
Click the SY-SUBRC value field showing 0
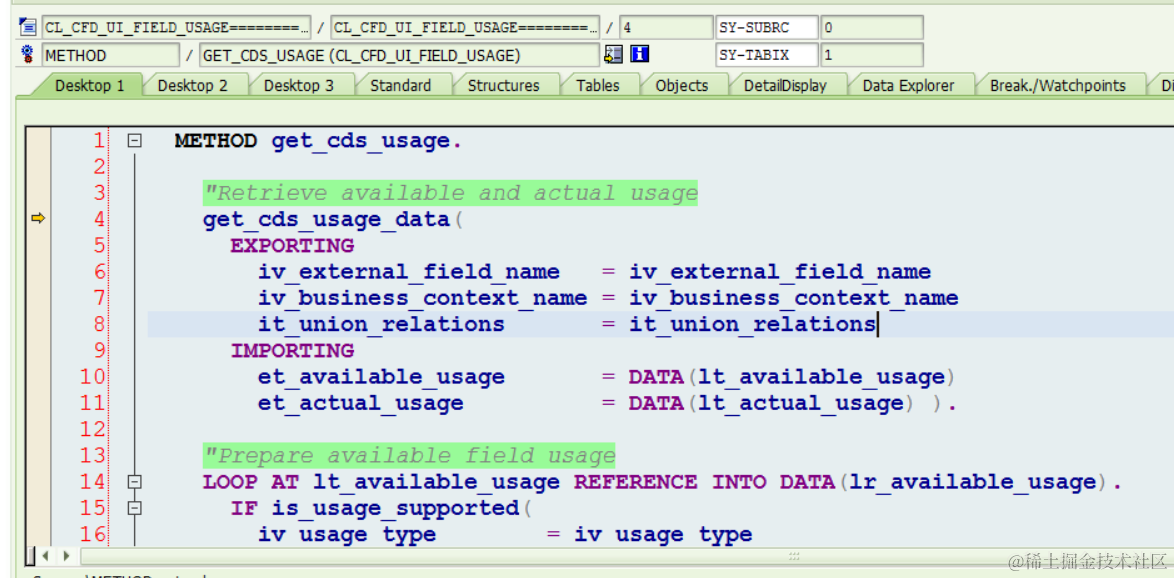click(872, 28)
